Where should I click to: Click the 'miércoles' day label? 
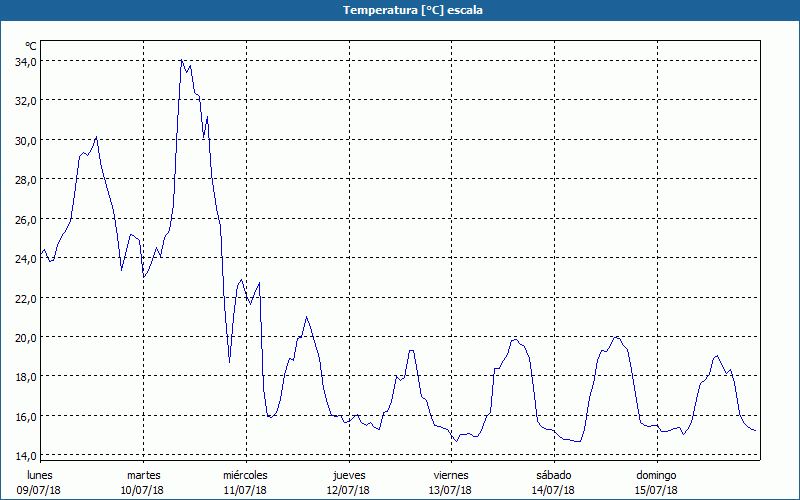245,475
